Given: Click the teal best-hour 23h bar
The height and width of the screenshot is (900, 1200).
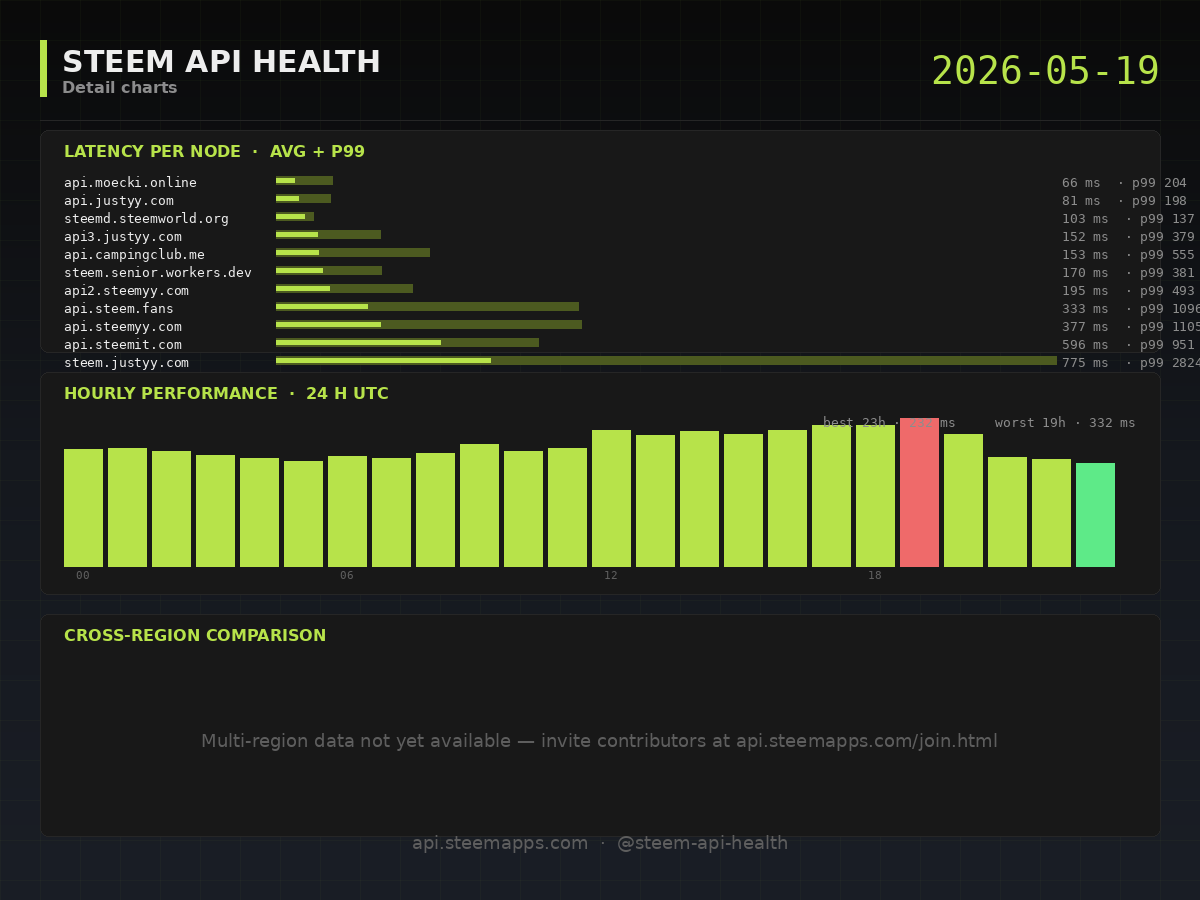Looking at the screenshot, I should pyautogui.click(x=1095, y=515).
